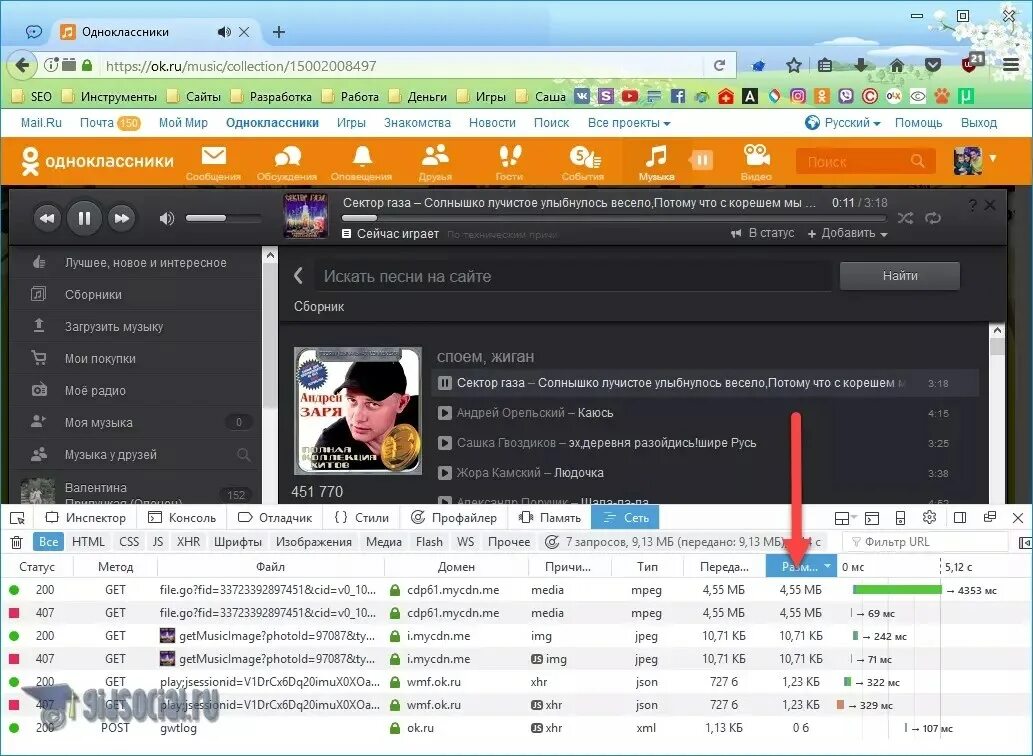Click В статус to share the track

[x=763, y=233]
